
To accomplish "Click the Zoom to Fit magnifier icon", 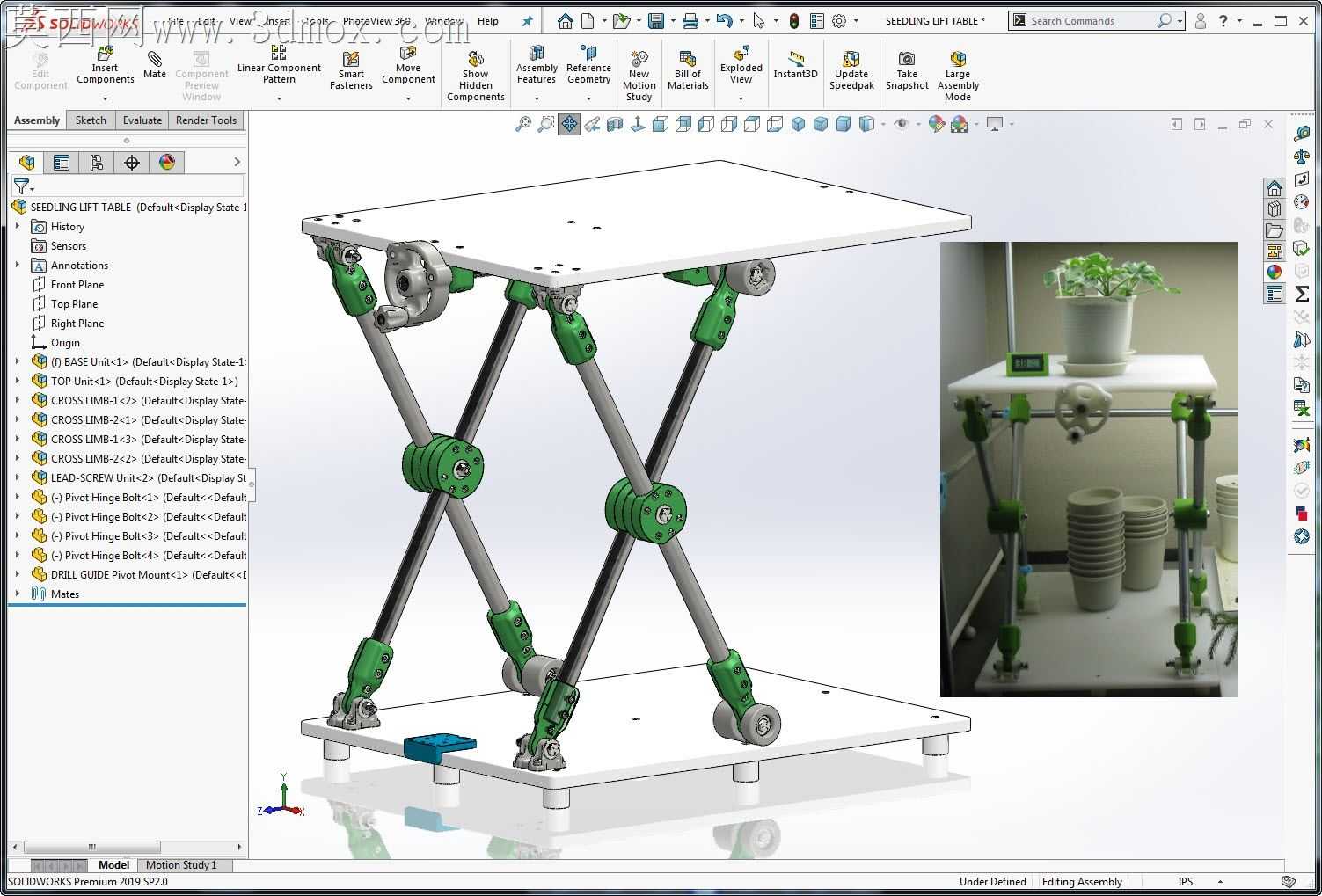I will (x=523, y=124).
